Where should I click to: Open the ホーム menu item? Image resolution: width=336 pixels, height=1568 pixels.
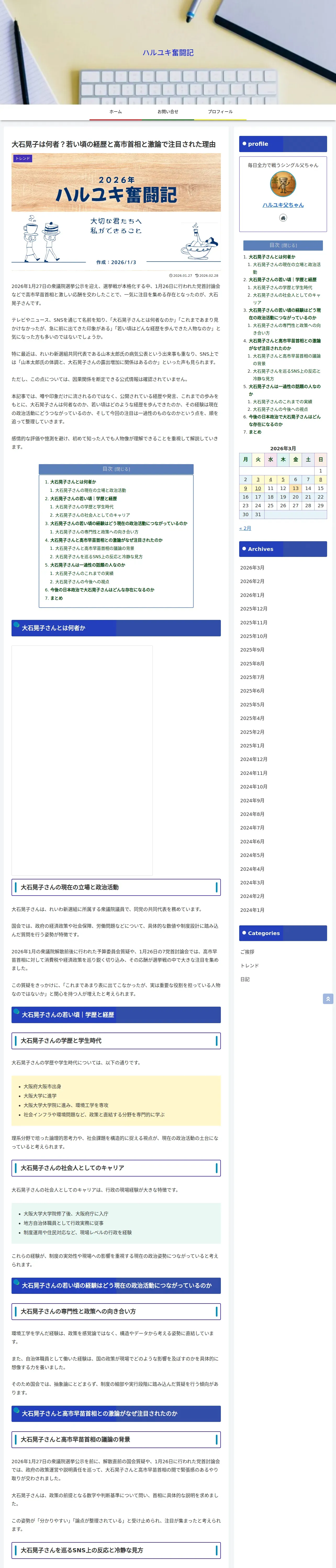(116, 112)
